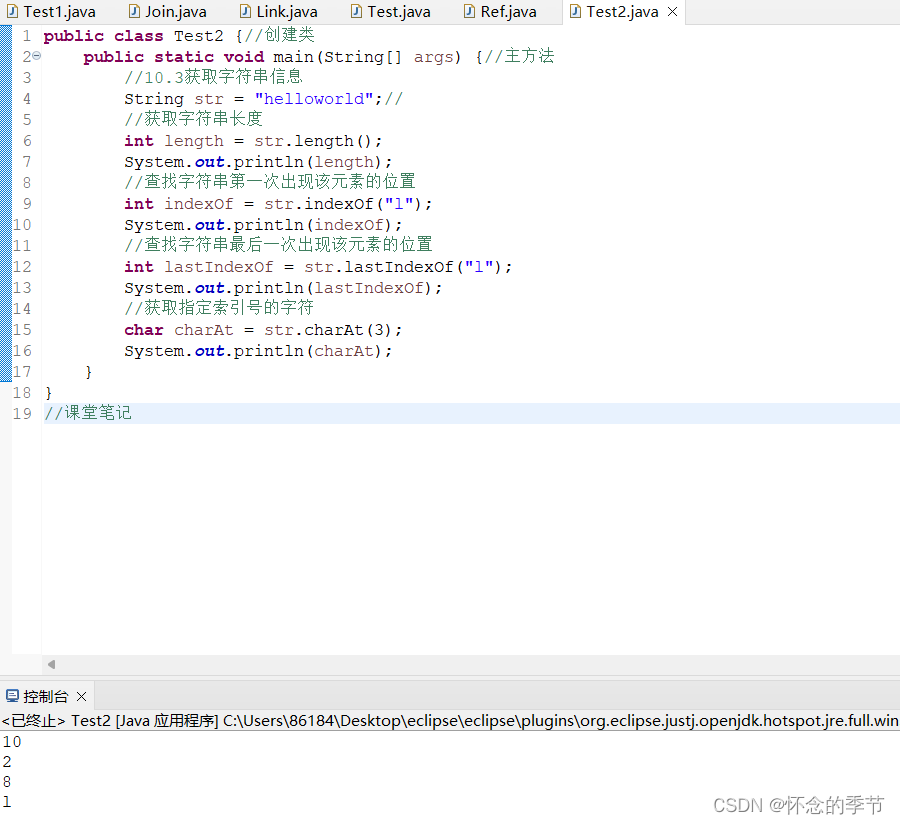Place cursor inside the "helloworld" string literal
900x824 pixels.
(x=313, y=98)
